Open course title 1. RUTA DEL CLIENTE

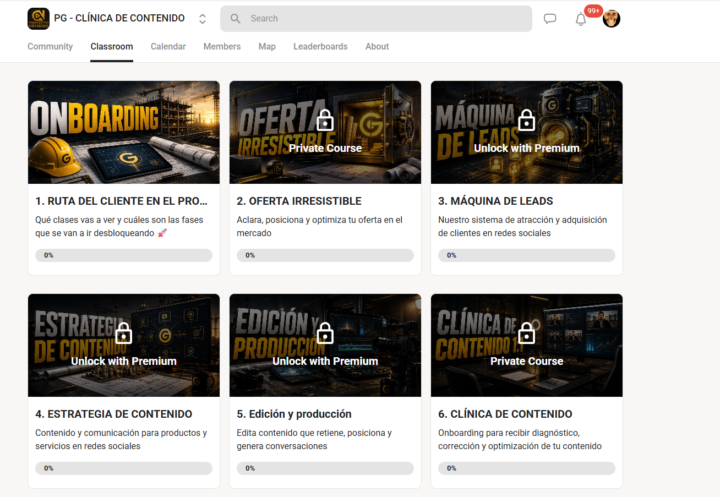(121, 201)
